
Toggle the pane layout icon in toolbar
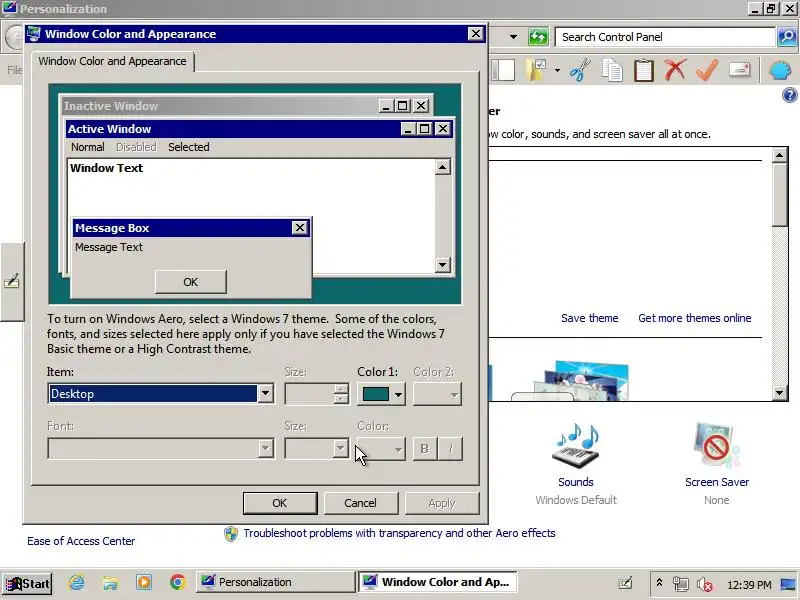(503, 70)
